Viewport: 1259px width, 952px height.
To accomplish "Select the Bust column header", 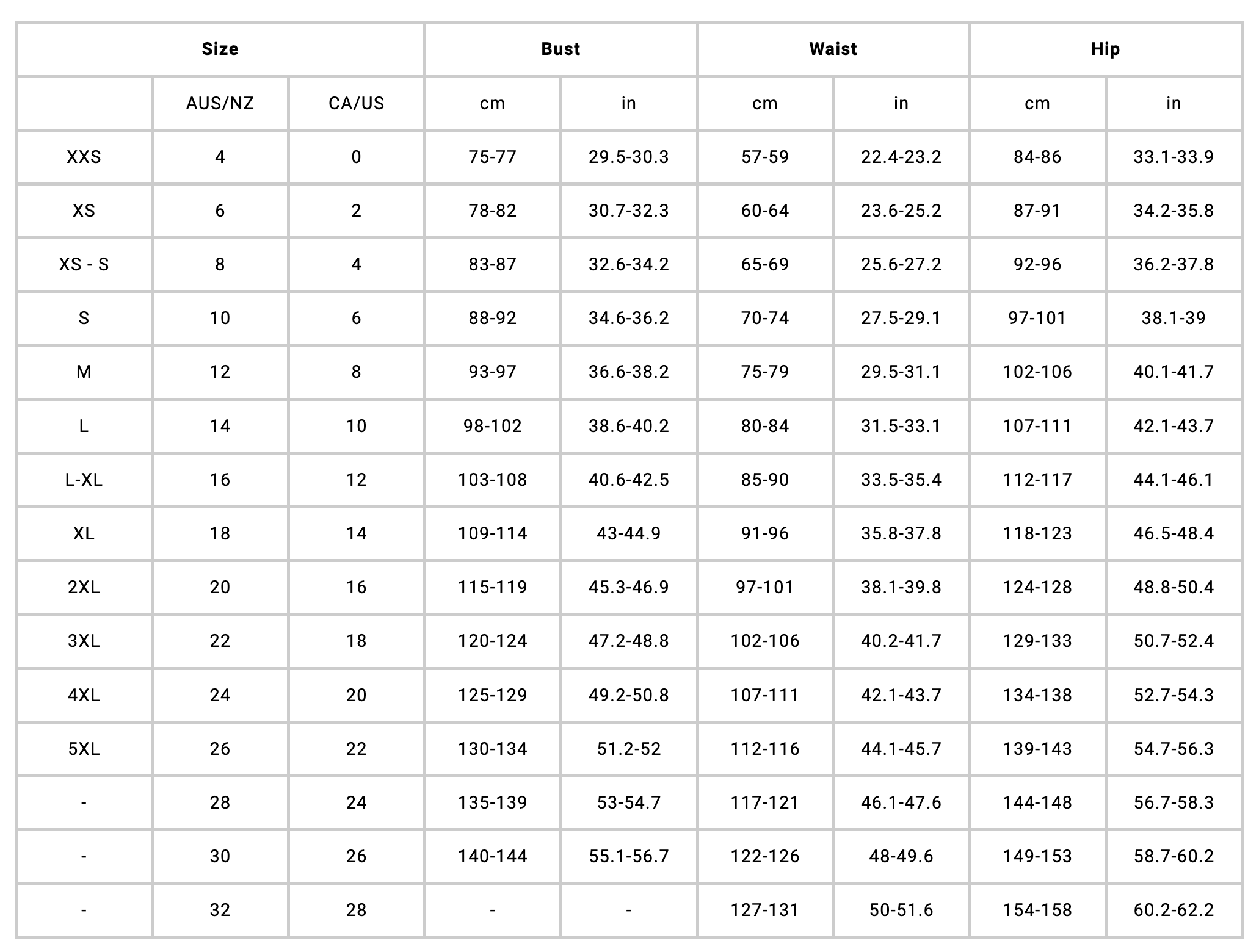I will (x=561, y=49).
